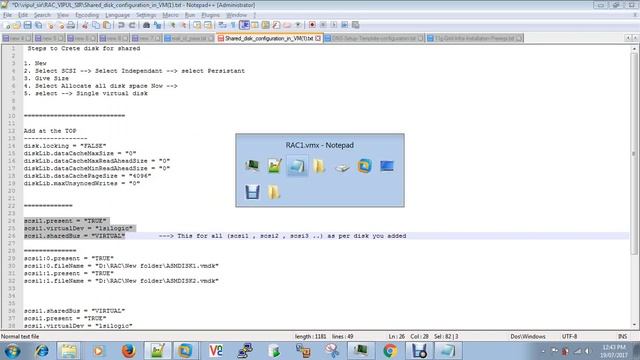Click the volume speaker icon in system tray

click(588, 351)
